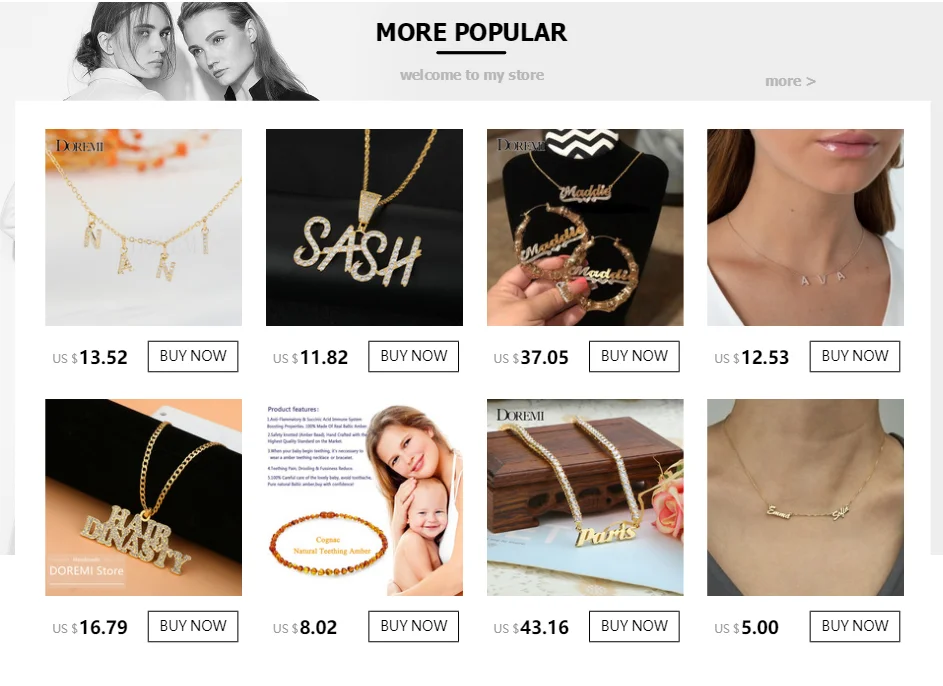Click Buy Now for the 8.02 amber necklace
943x686 pixels.
pyautogui.click(x=414, y=626)
